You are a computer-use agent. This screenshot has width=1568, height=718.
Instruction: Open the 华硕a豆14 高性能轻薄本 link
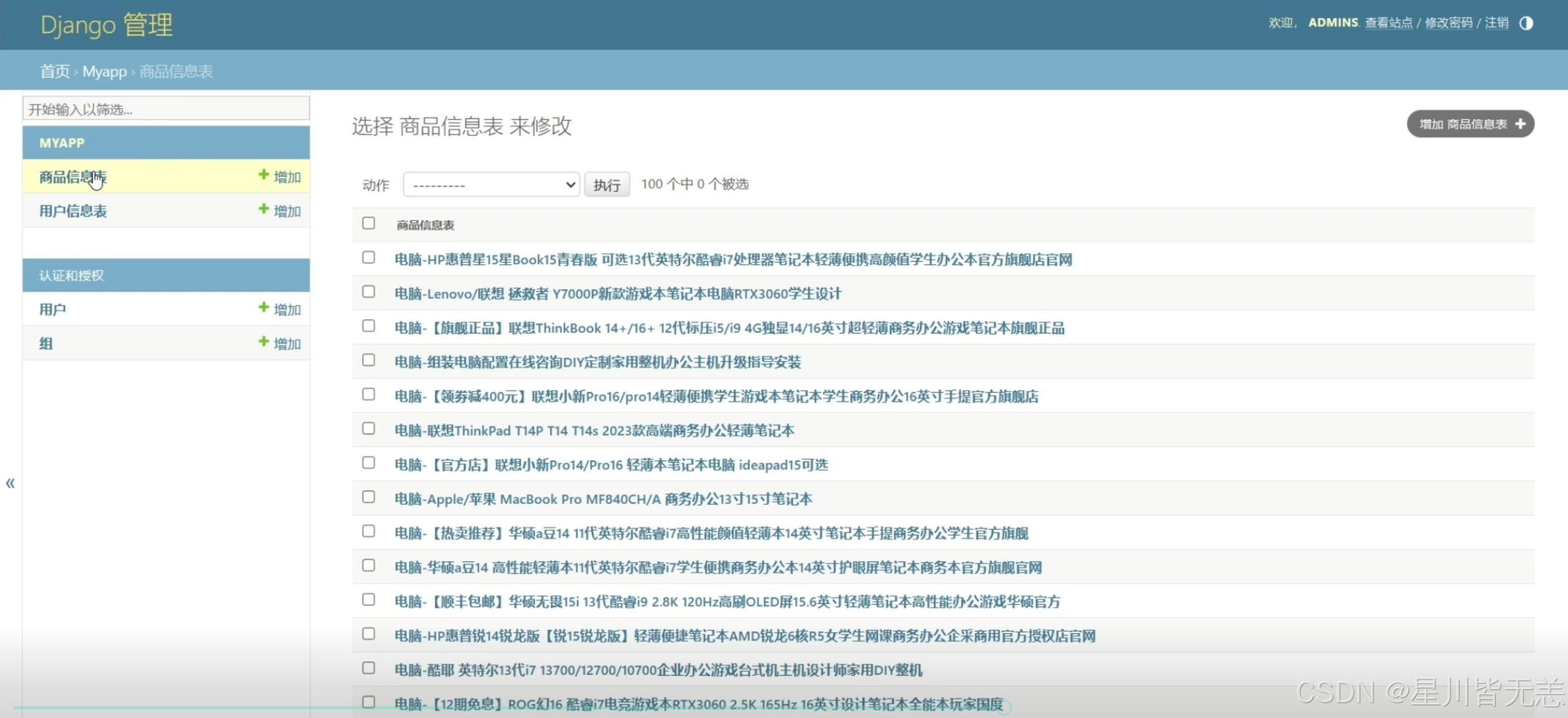pyautogui.click(x=718, y=568)
